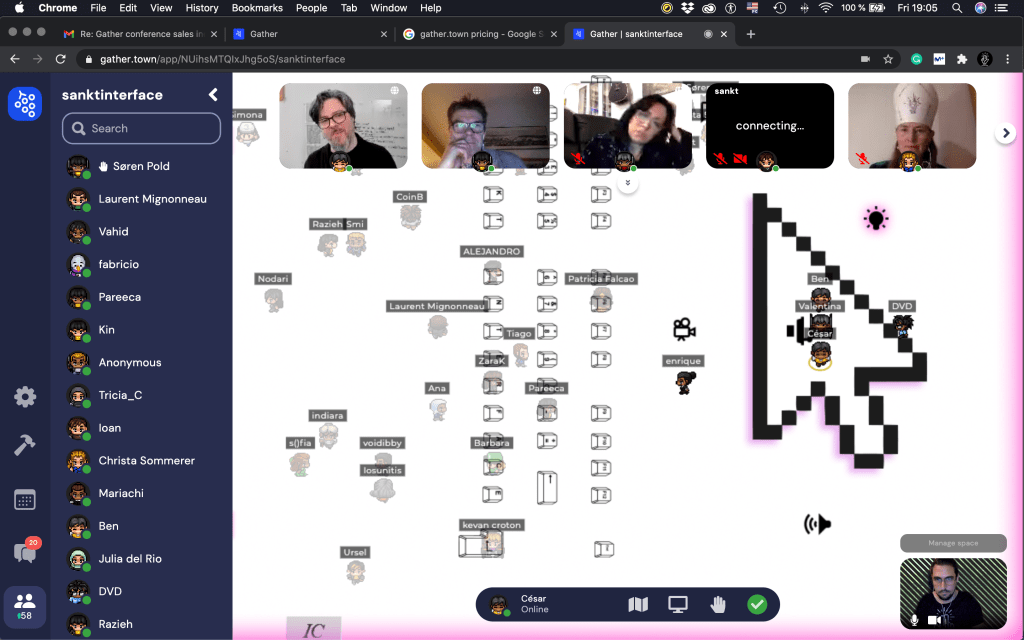The height and width of the screenshot is (640, 1024).
Task: Open the Bookmarks menu in the menu bar
Action: pyautogui.click(x=256, y=8)
